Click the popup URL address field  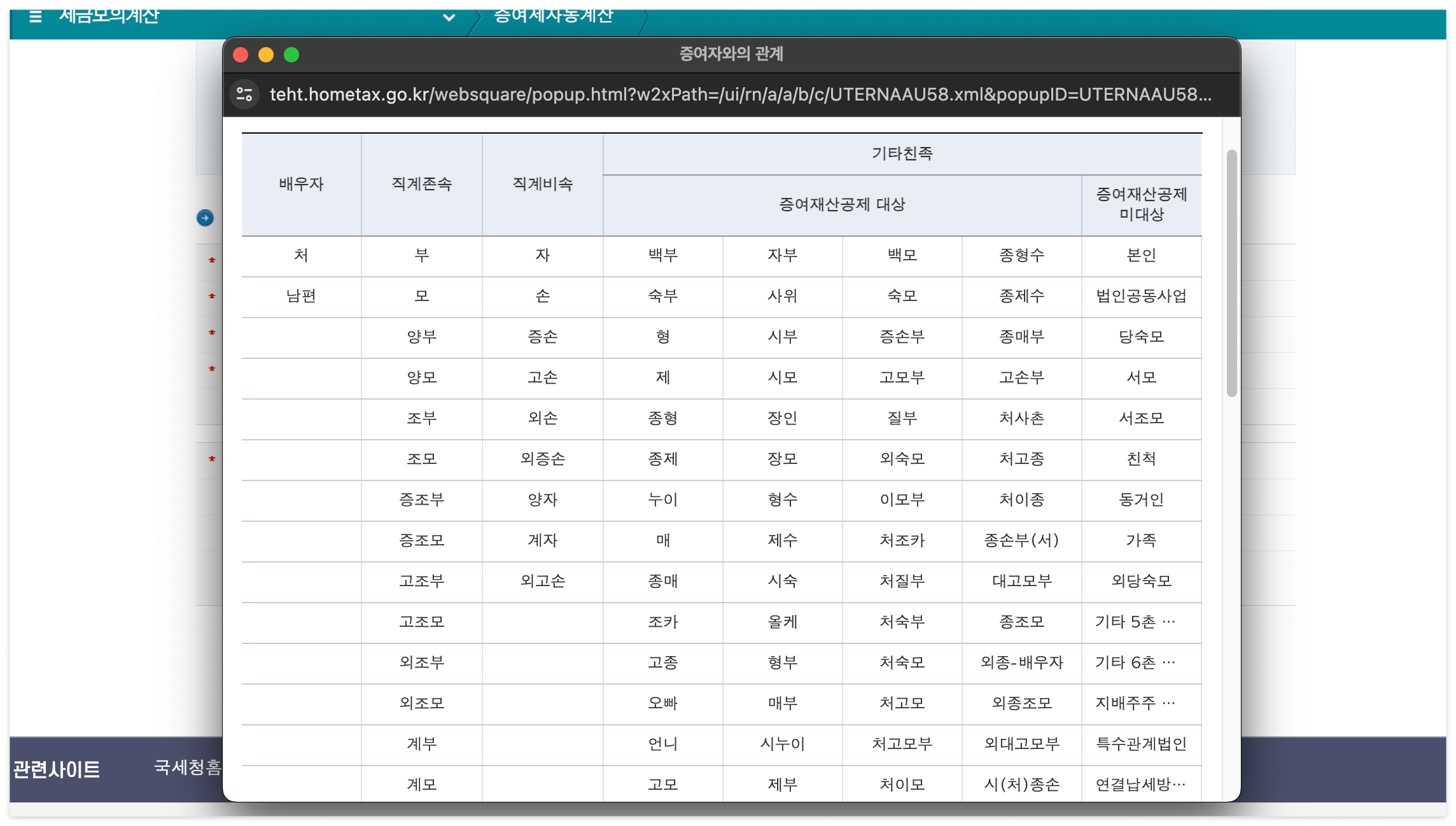(x=740, y=95)
